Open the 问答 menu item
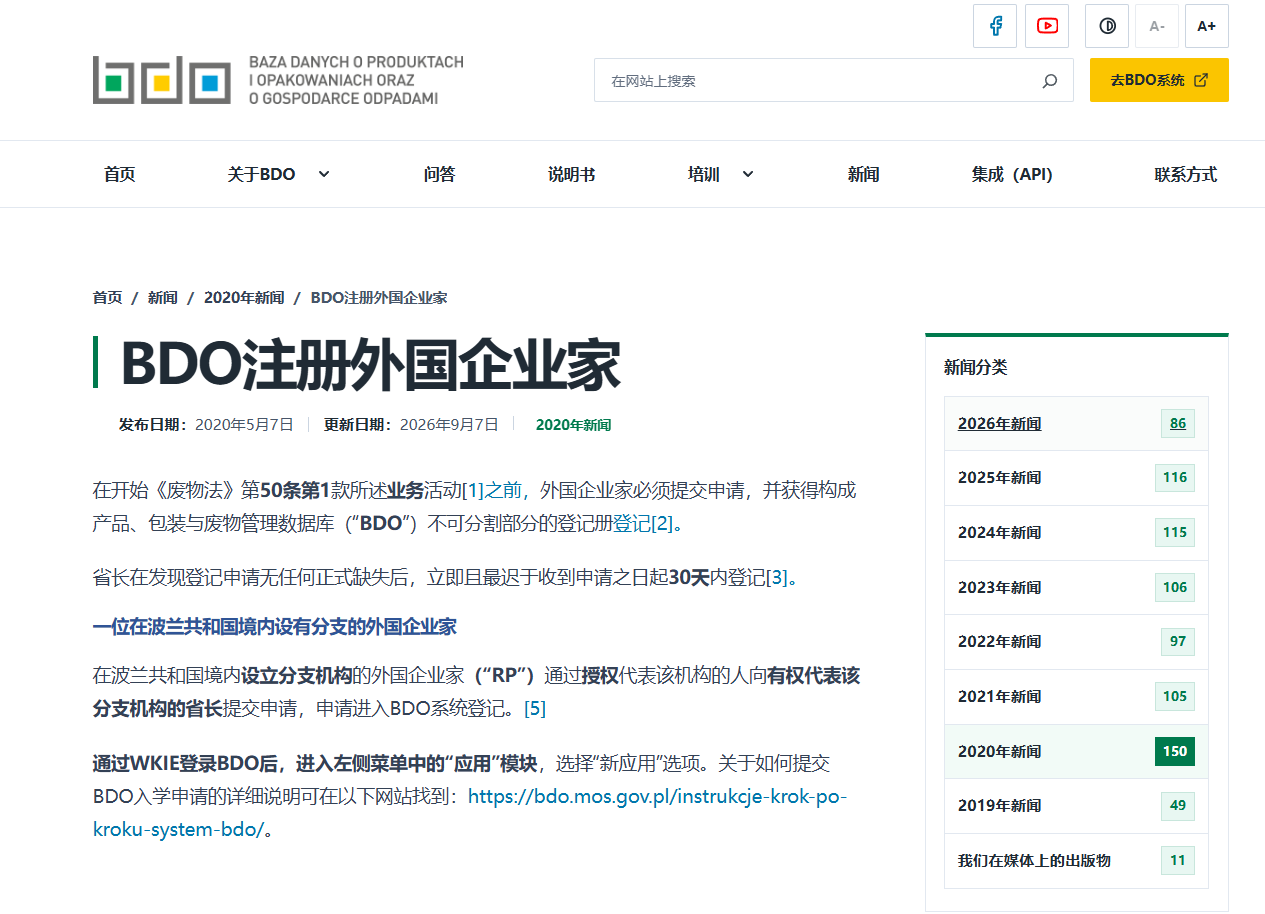 coord(440,174)
